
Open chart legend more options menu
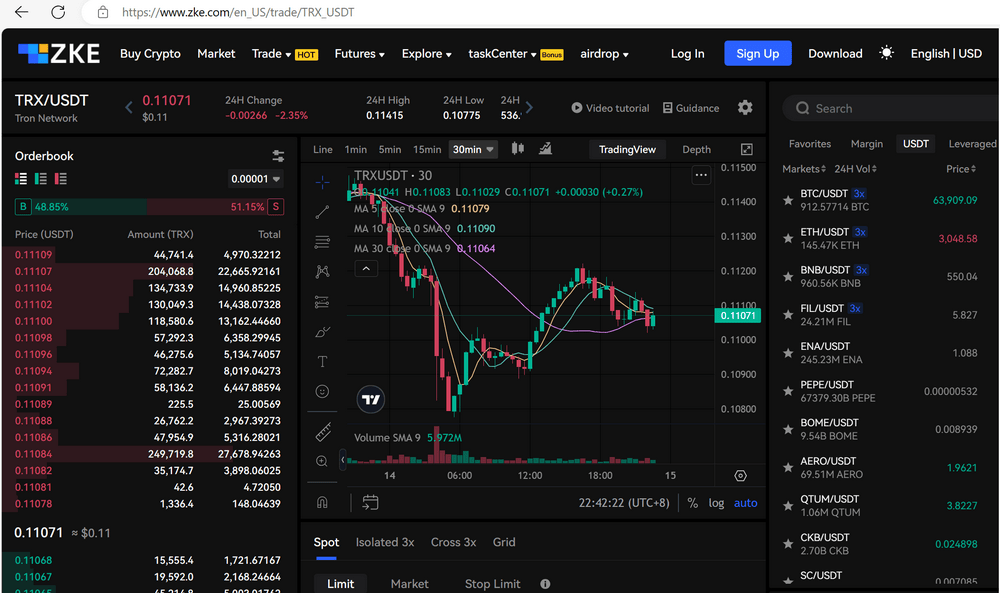pos(701,175)
